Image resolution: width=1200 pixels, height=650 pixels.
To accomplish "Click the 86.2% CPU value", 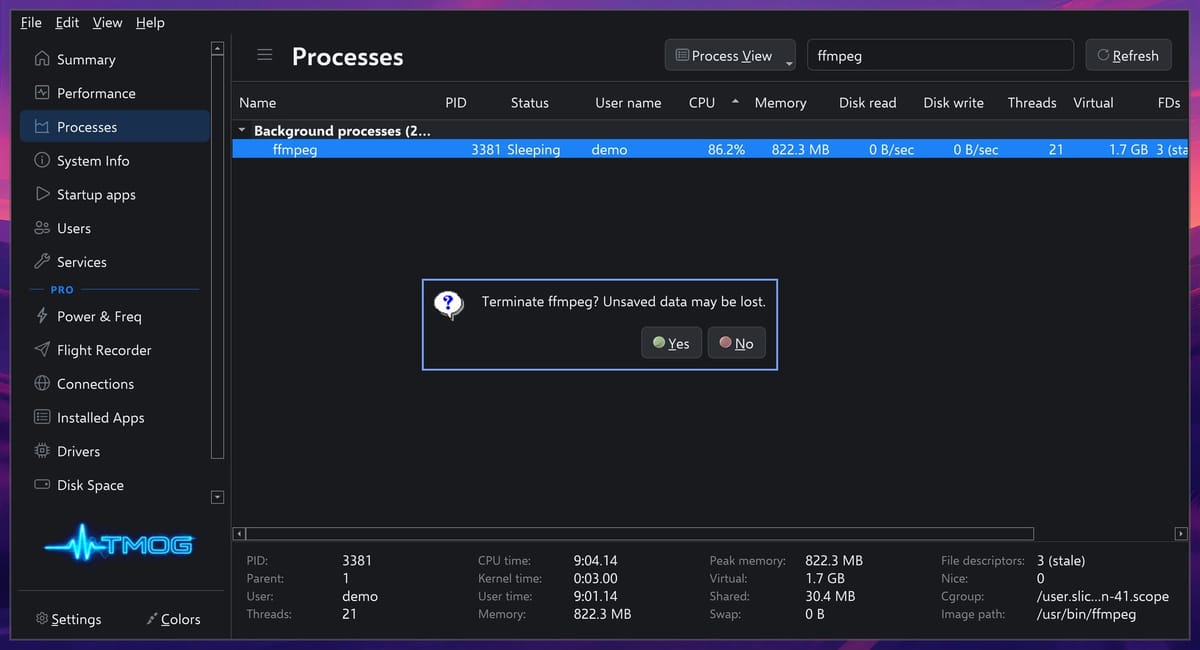I will (x=726, y=149).
